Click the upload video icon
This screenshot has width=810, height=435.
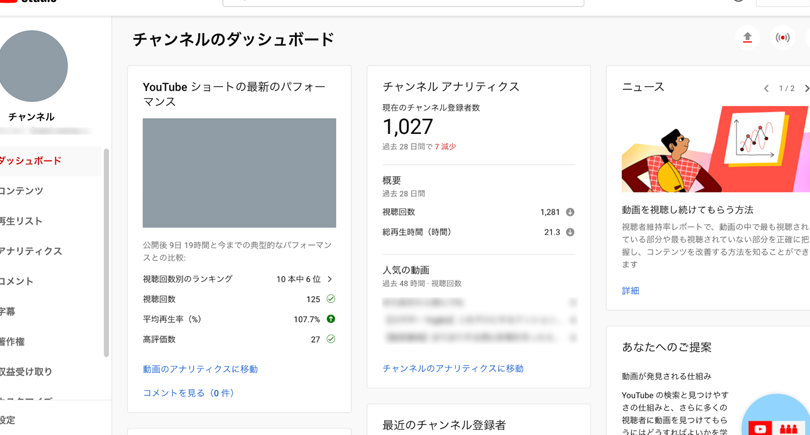click(747, 38)
